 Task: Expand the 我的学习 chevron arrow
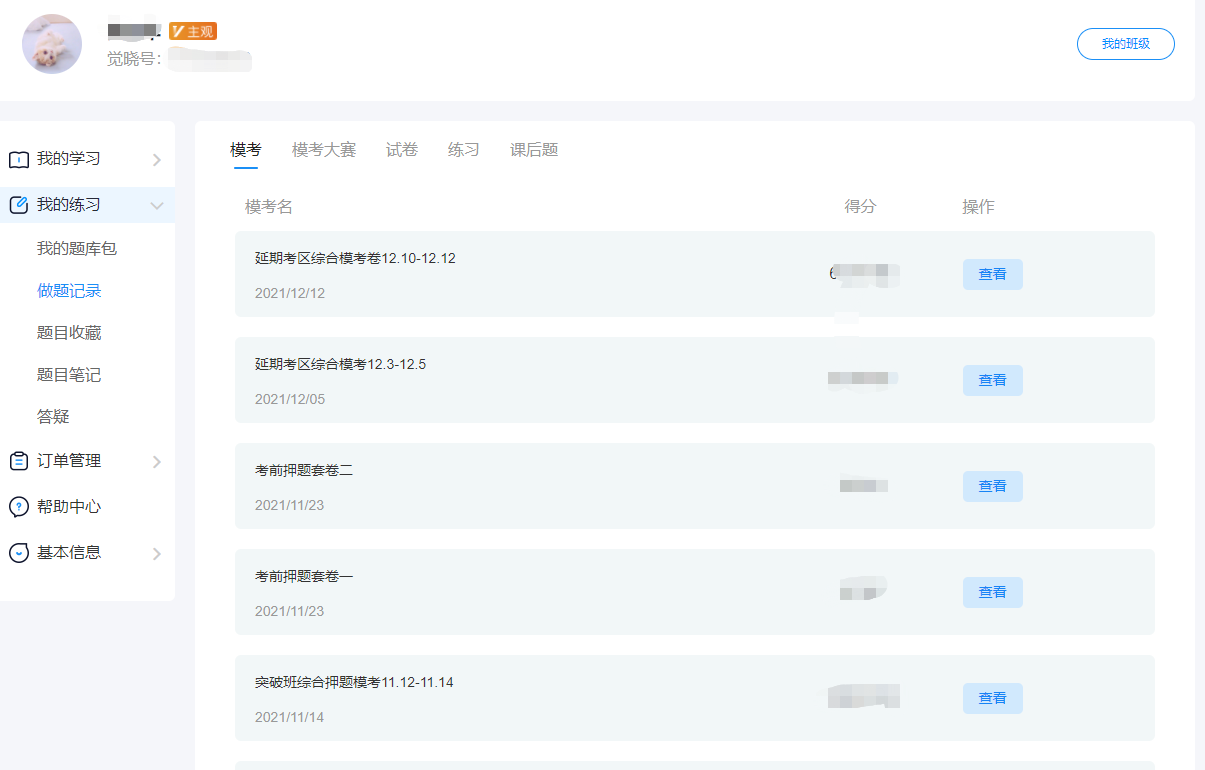(157, 160)
